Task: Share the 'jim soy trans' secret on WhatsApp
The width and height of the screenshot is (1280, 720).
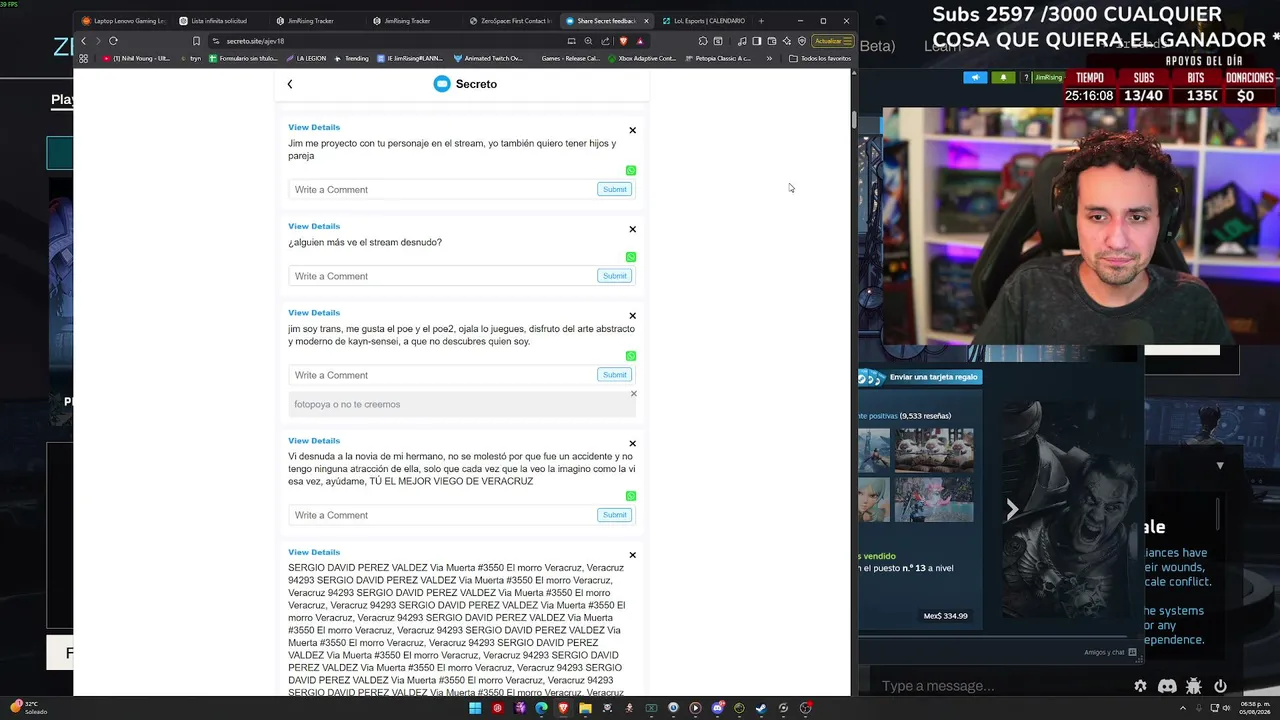Action: [x=631, y=356]
